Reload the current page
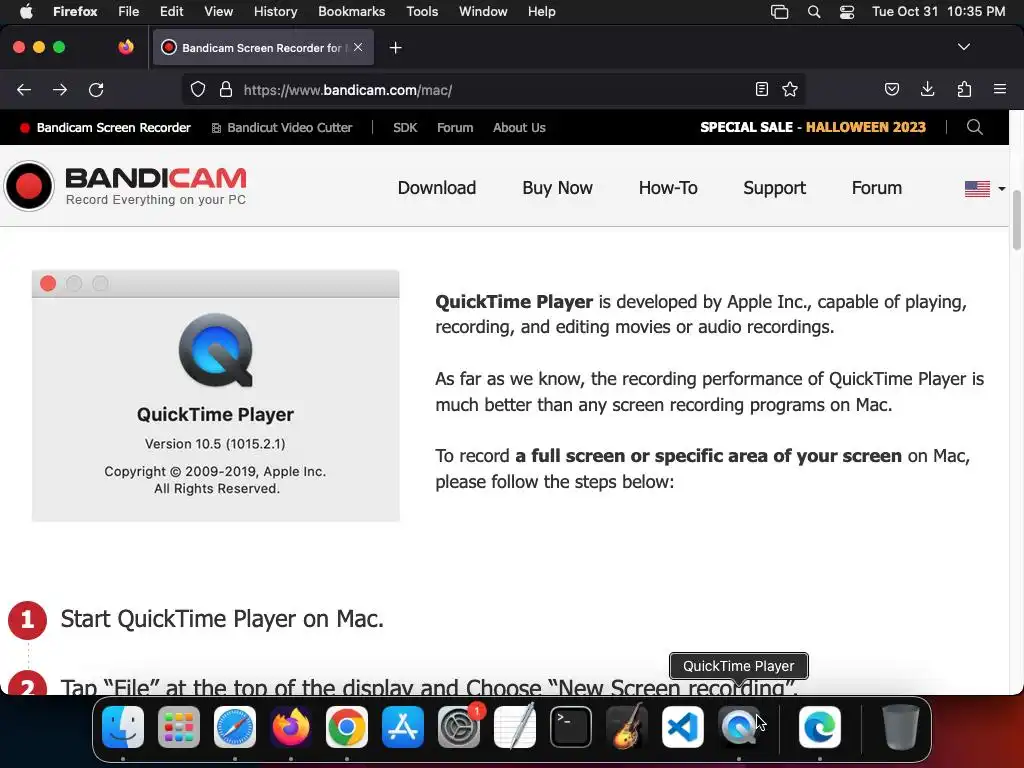The image size is (1024, 768). tap(96, 89)
